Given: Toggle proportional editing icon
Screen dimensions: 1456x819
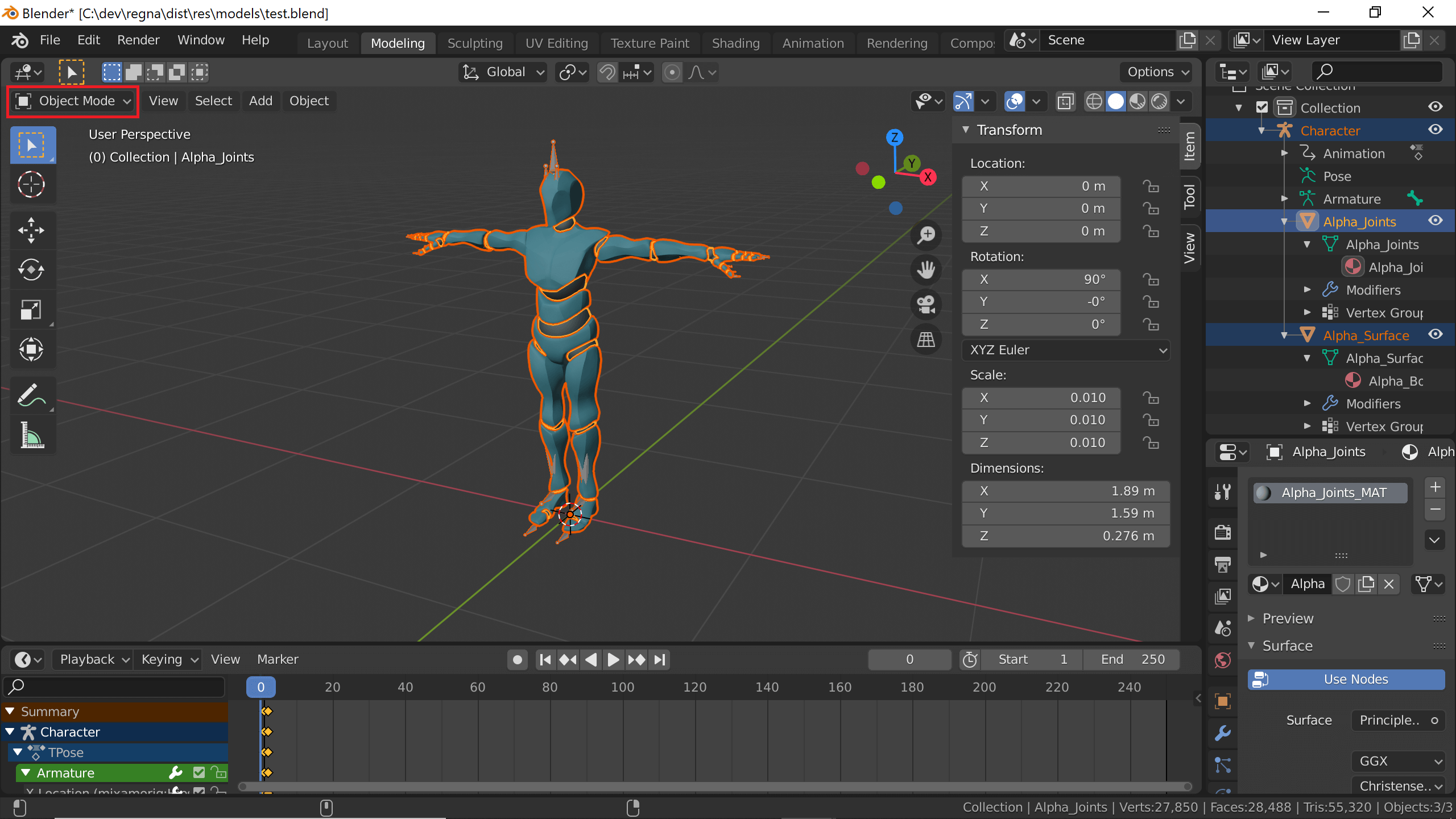Looking at the screenshot, I should [x=672, y=72].
